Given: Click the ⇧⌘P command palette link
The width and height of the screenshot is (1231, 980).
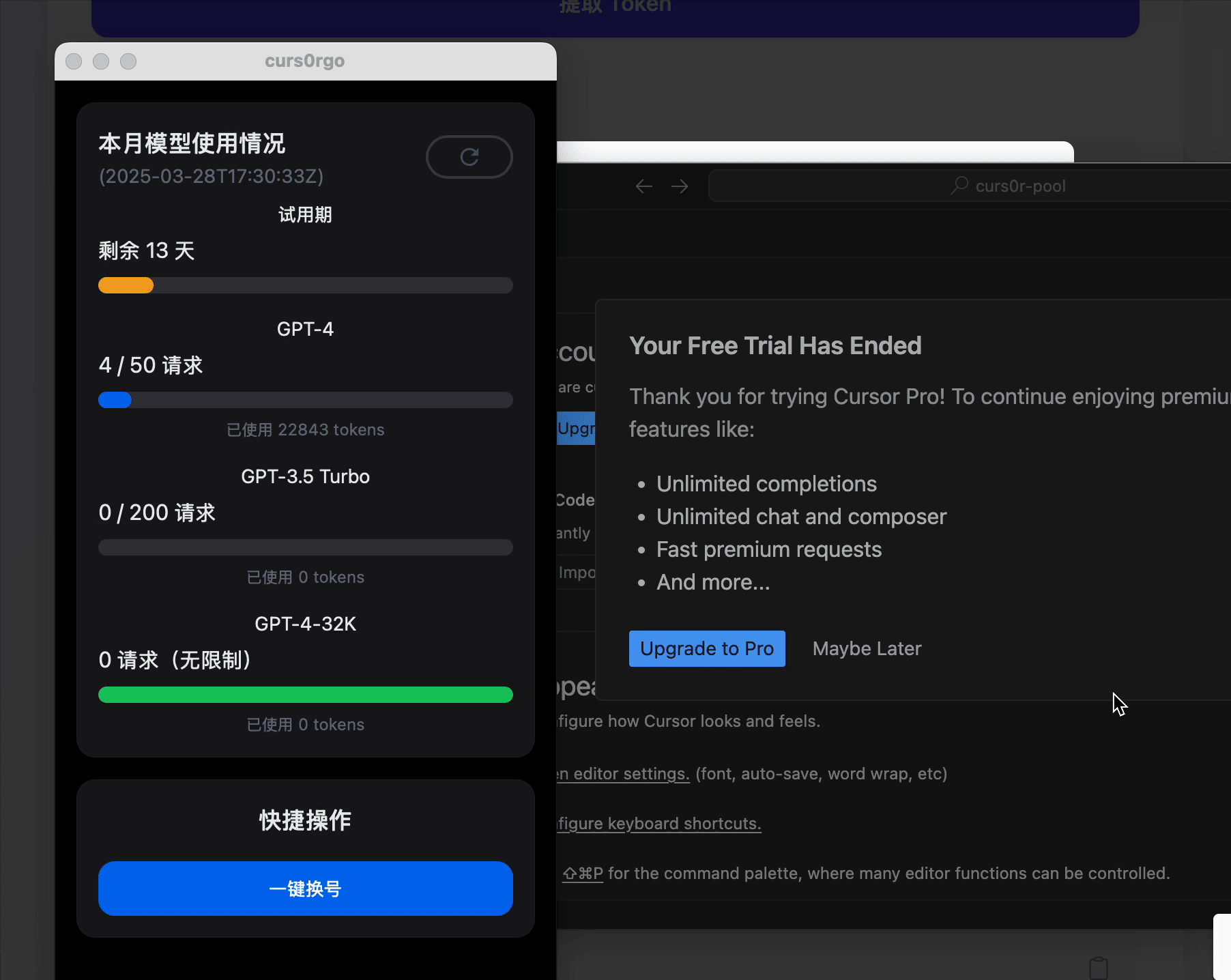Looking at the screenshot, I should [583, 874].
